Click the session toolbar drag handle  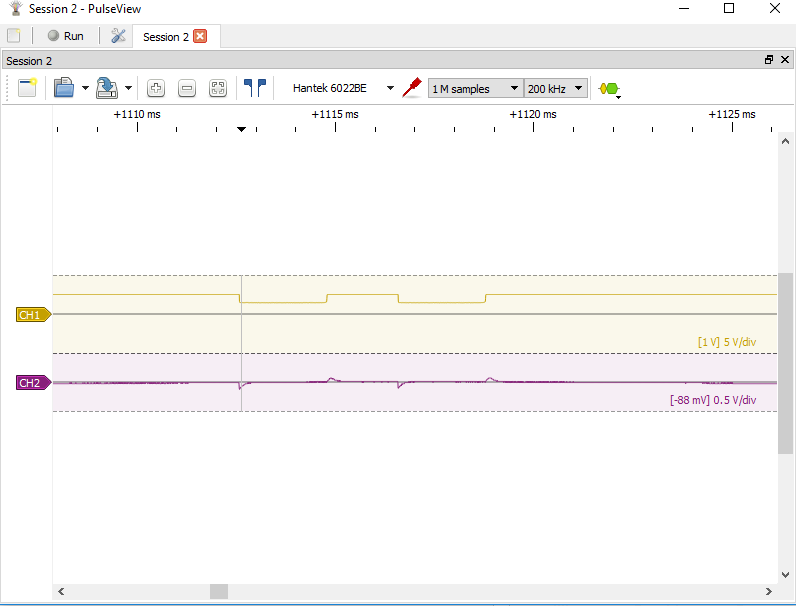tap(8, 88)
